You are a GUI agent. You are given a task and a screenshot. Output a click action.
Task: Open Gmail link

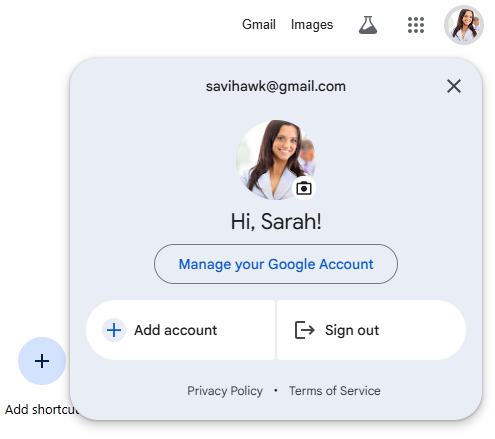pos(259,25)
